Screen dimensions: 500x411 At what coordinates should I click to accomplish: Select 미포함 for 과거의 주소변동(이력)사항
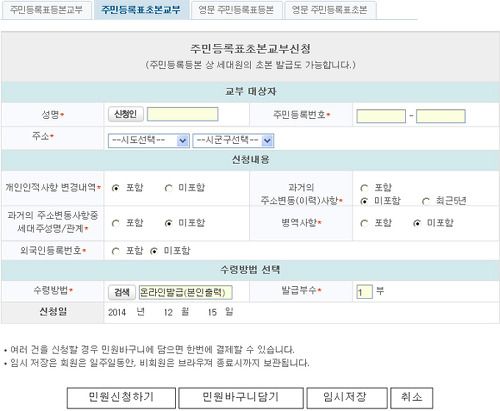[364, 201]
